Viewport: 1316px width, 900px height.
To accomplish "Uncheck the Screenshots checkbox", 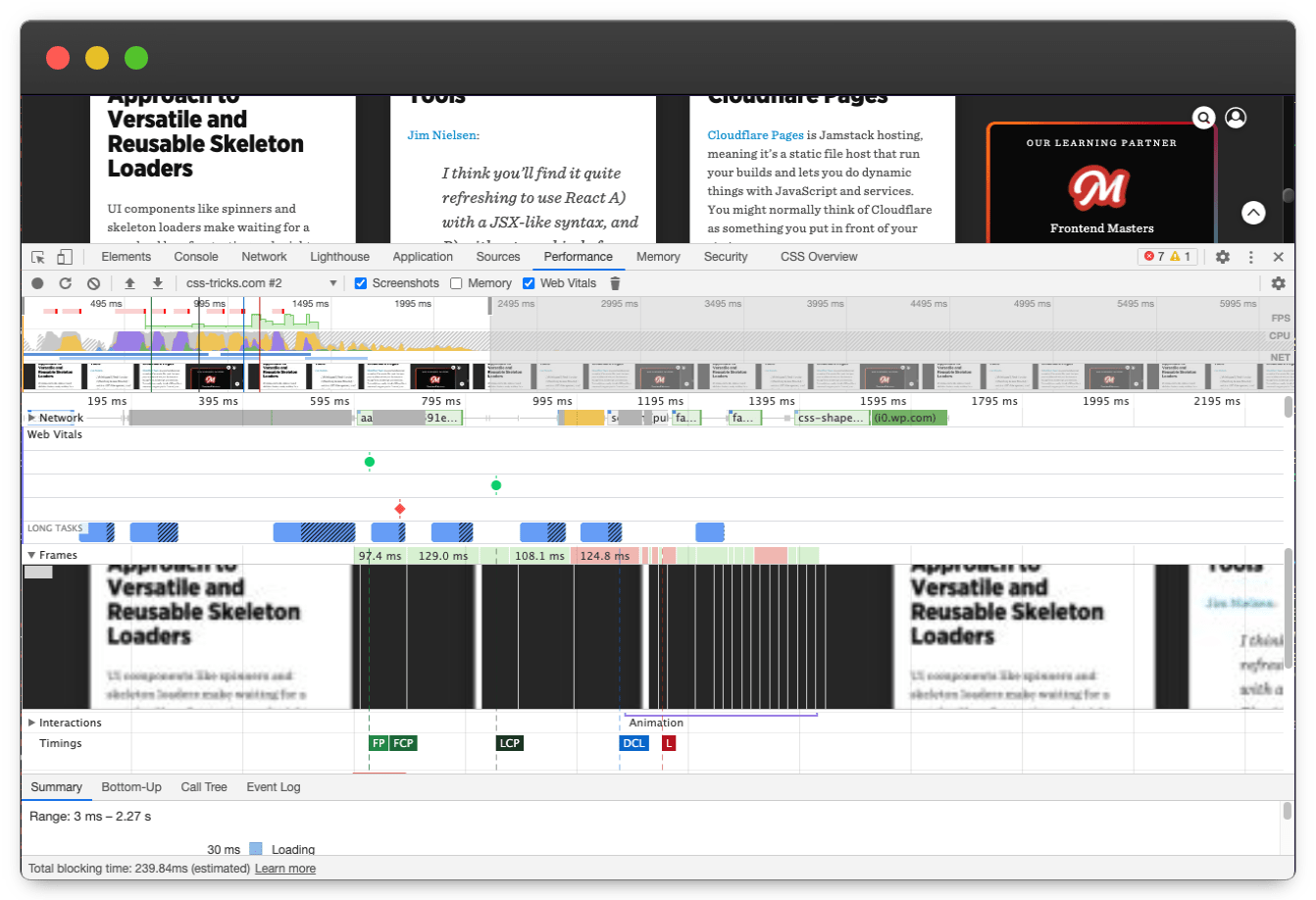I will [x=361, y=283].
